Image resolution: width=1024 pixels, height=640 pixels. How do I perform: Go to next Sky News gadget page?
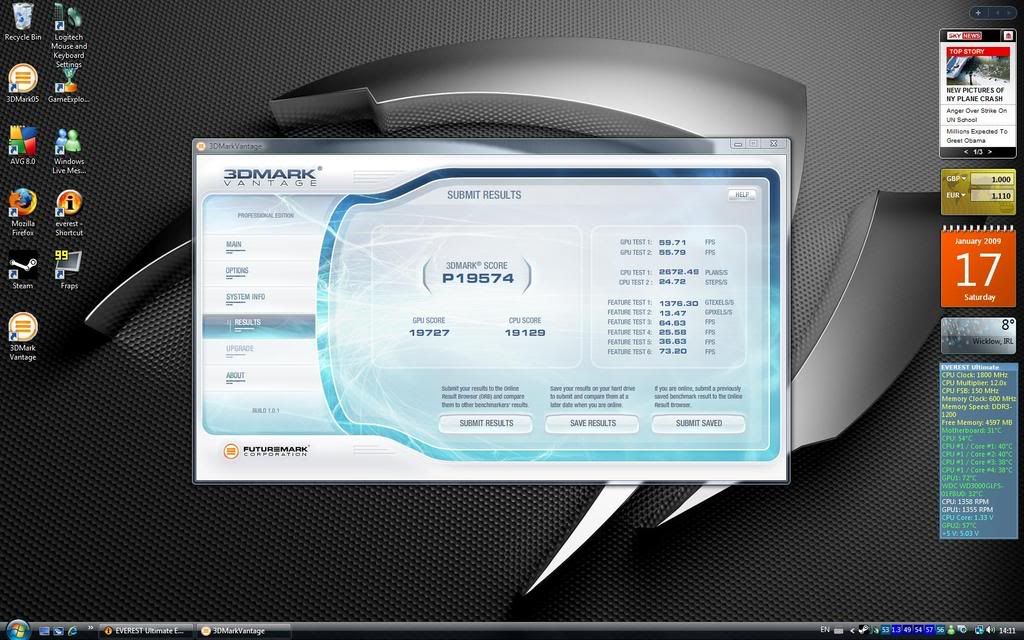(x=989, y=152)
